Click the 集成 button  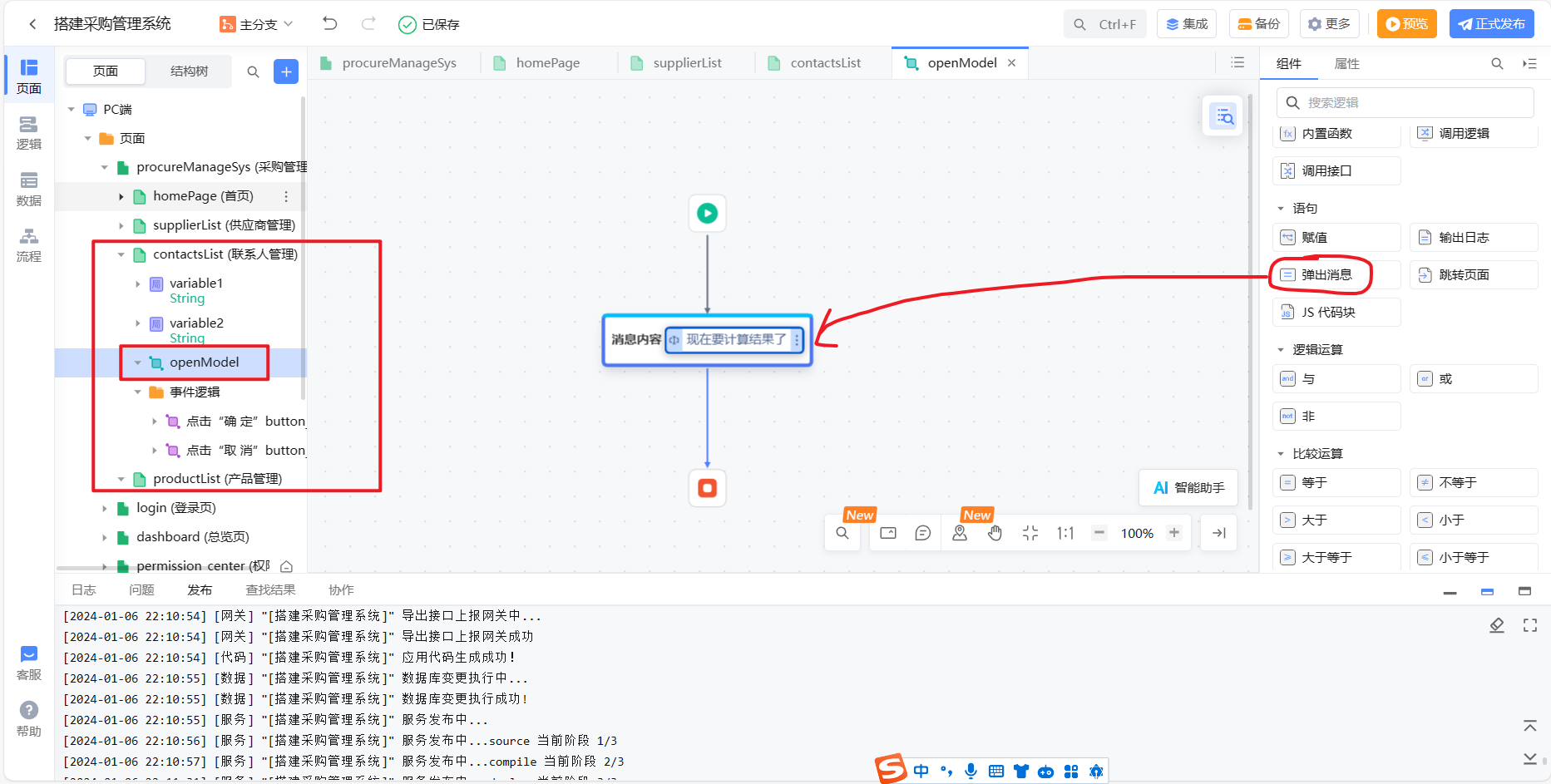[1187, 24]
